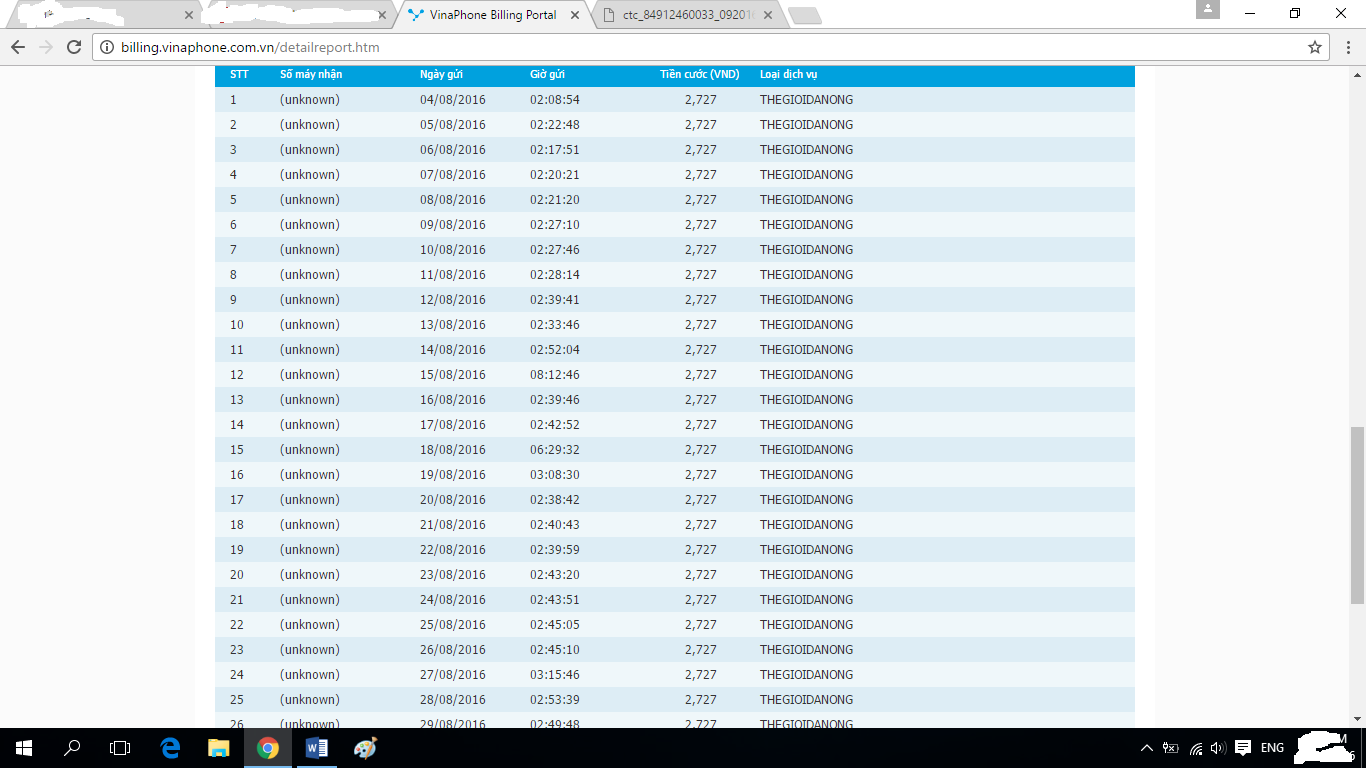The height and width of the screenshot is (768, 1366).
Task: Click the Chrome profile person icon
Action: click(x=1208, y=10)
